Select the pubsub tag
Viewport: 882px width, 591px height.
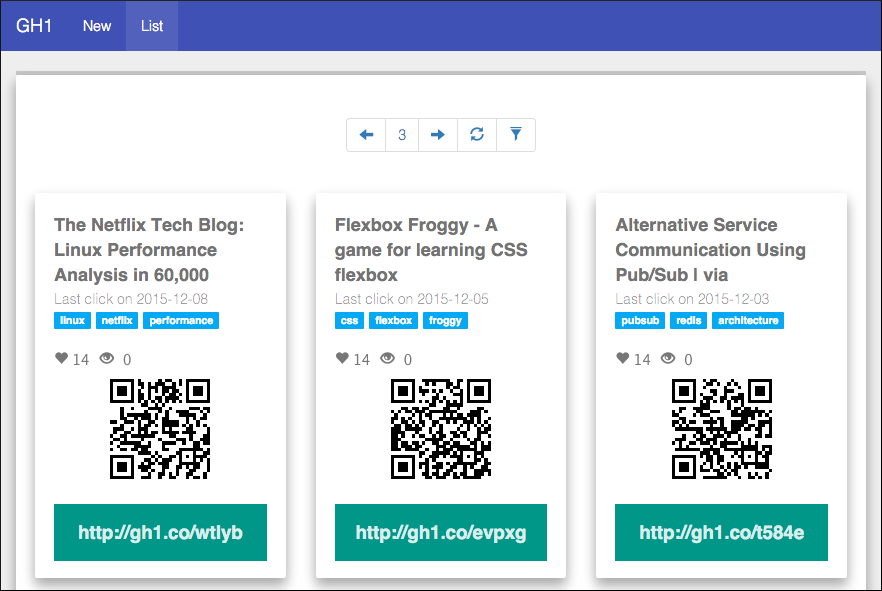click(640, 321)
